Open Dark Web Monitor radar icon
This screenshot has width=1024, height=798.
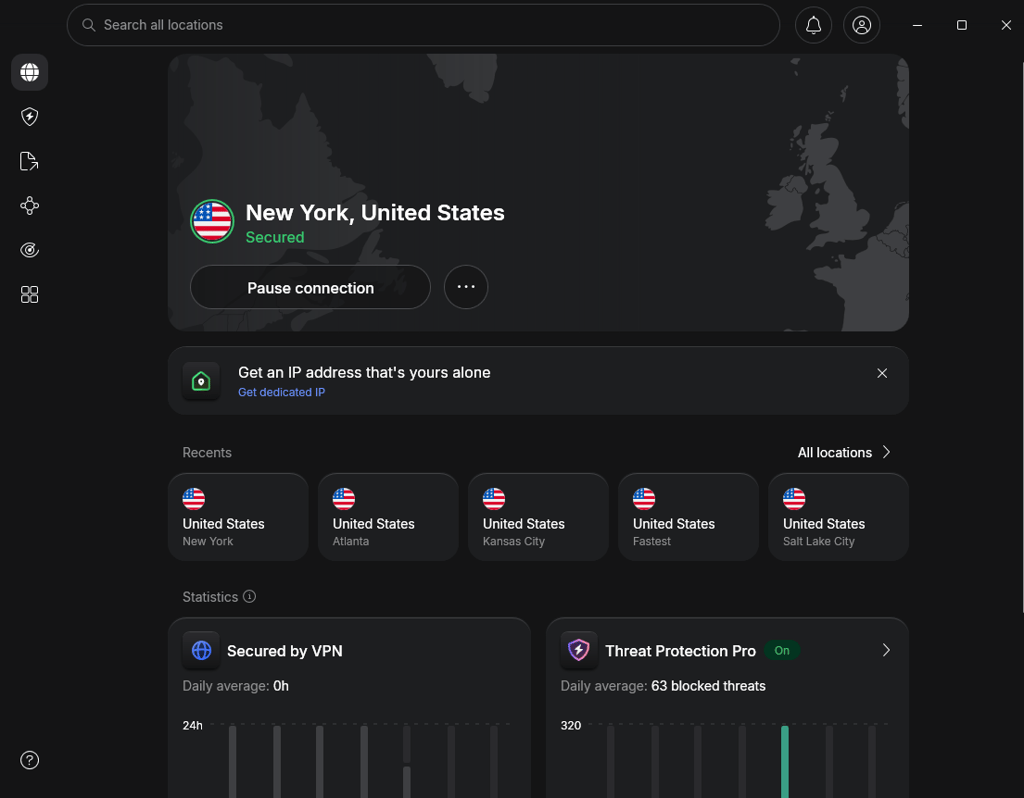(x=29, y=250)
